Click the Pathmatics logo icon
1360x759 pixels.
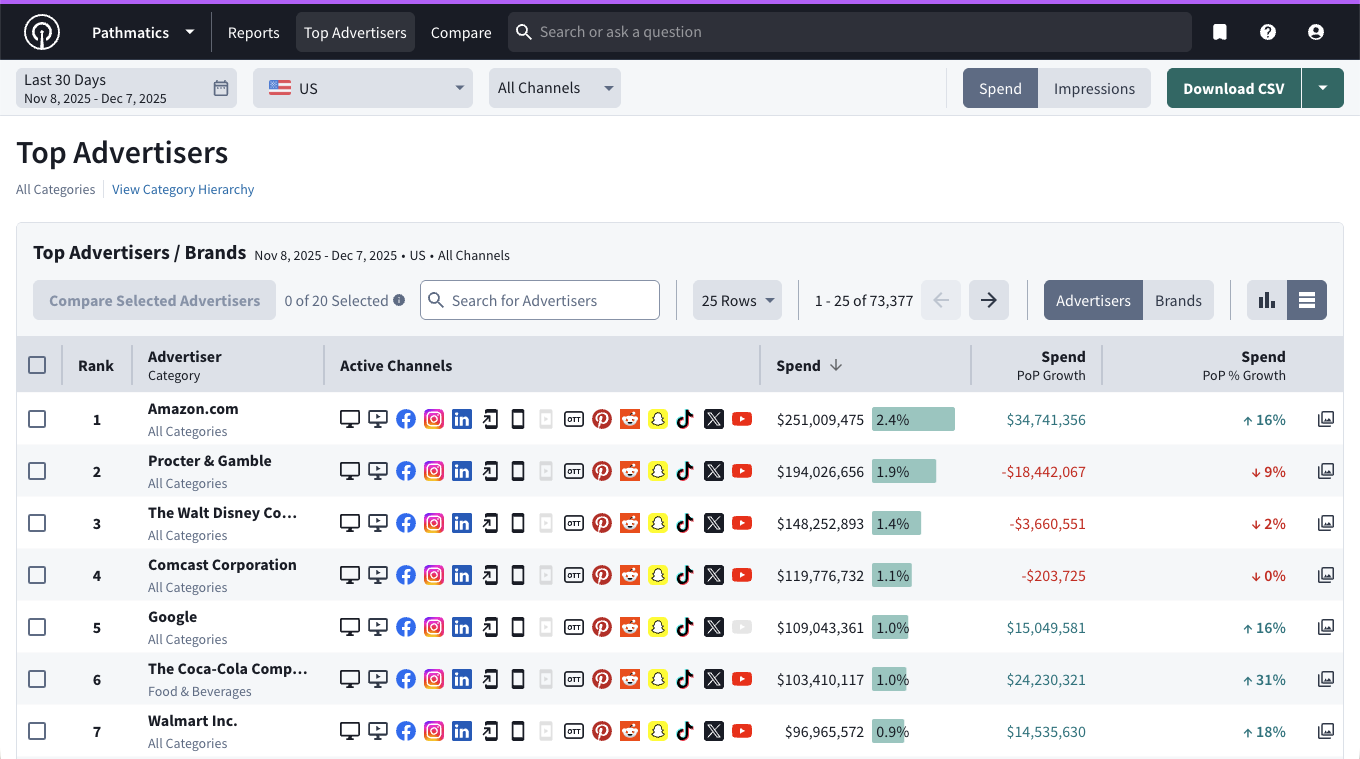(x=42, y=32)
